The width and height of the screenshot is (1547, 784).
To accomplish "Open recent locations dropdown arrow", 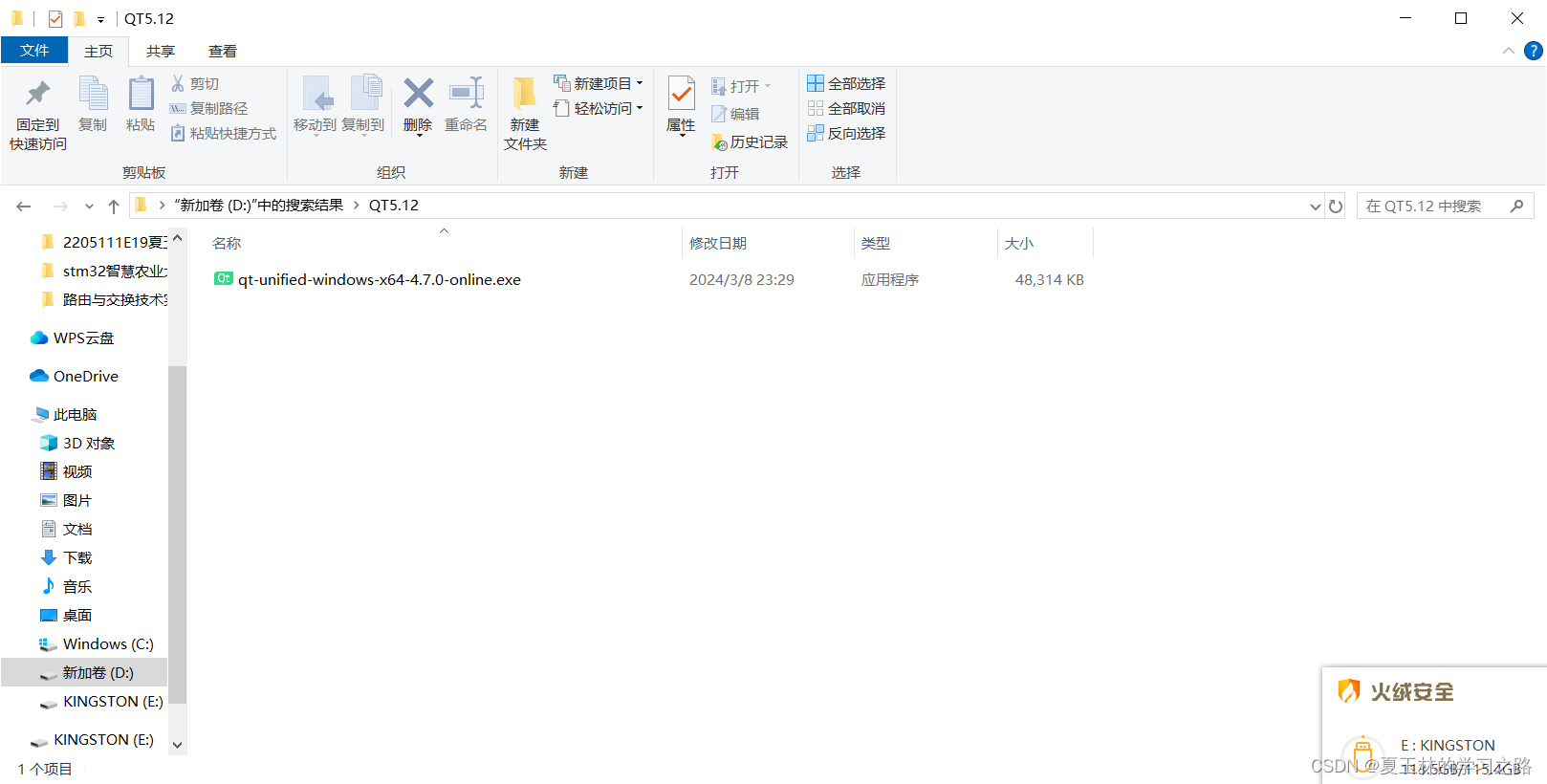I will pyautogui.click(x=89, y=207).
